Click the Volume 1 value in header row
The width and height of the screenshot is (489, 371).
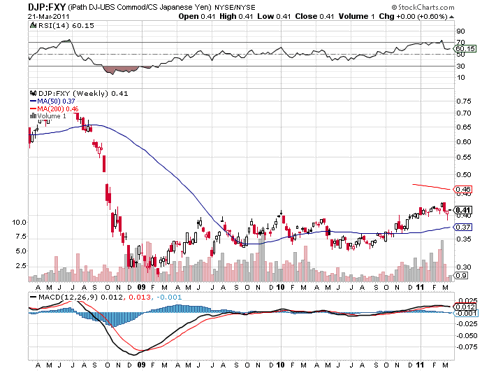(x=357, y=16)
